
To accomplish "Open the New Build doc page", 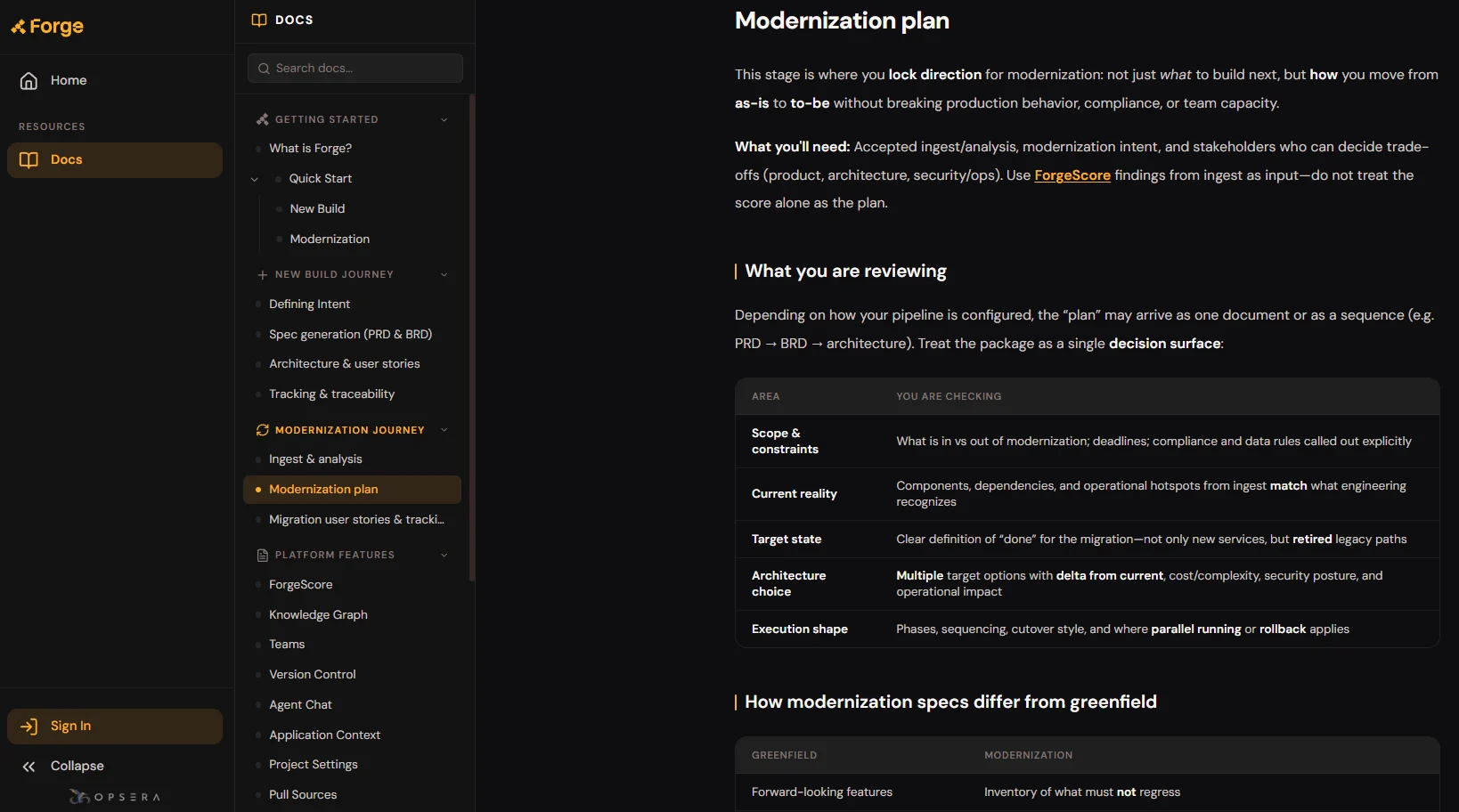I will pos(317,209).
